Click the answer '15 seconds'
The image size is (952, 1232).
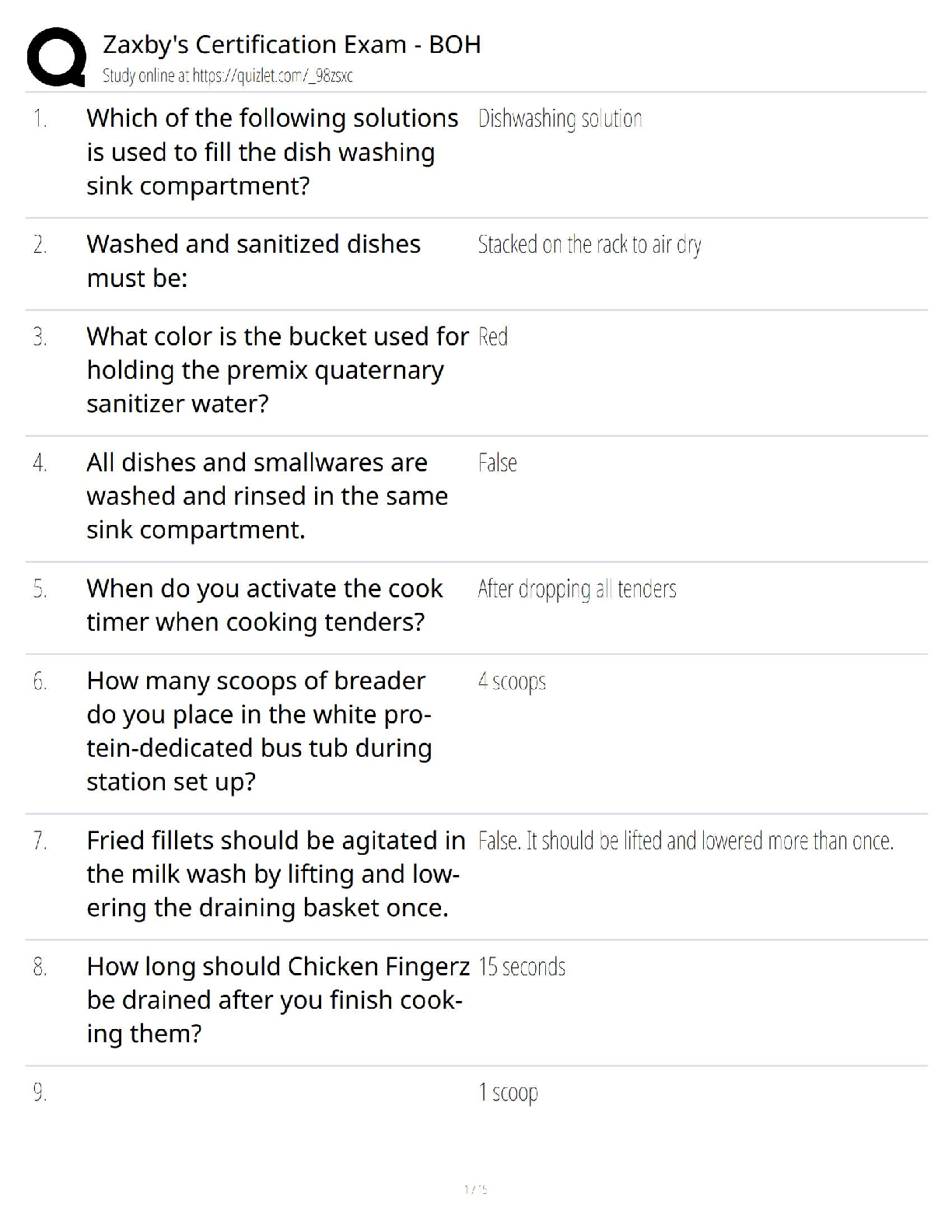click(x=522, y=967)
